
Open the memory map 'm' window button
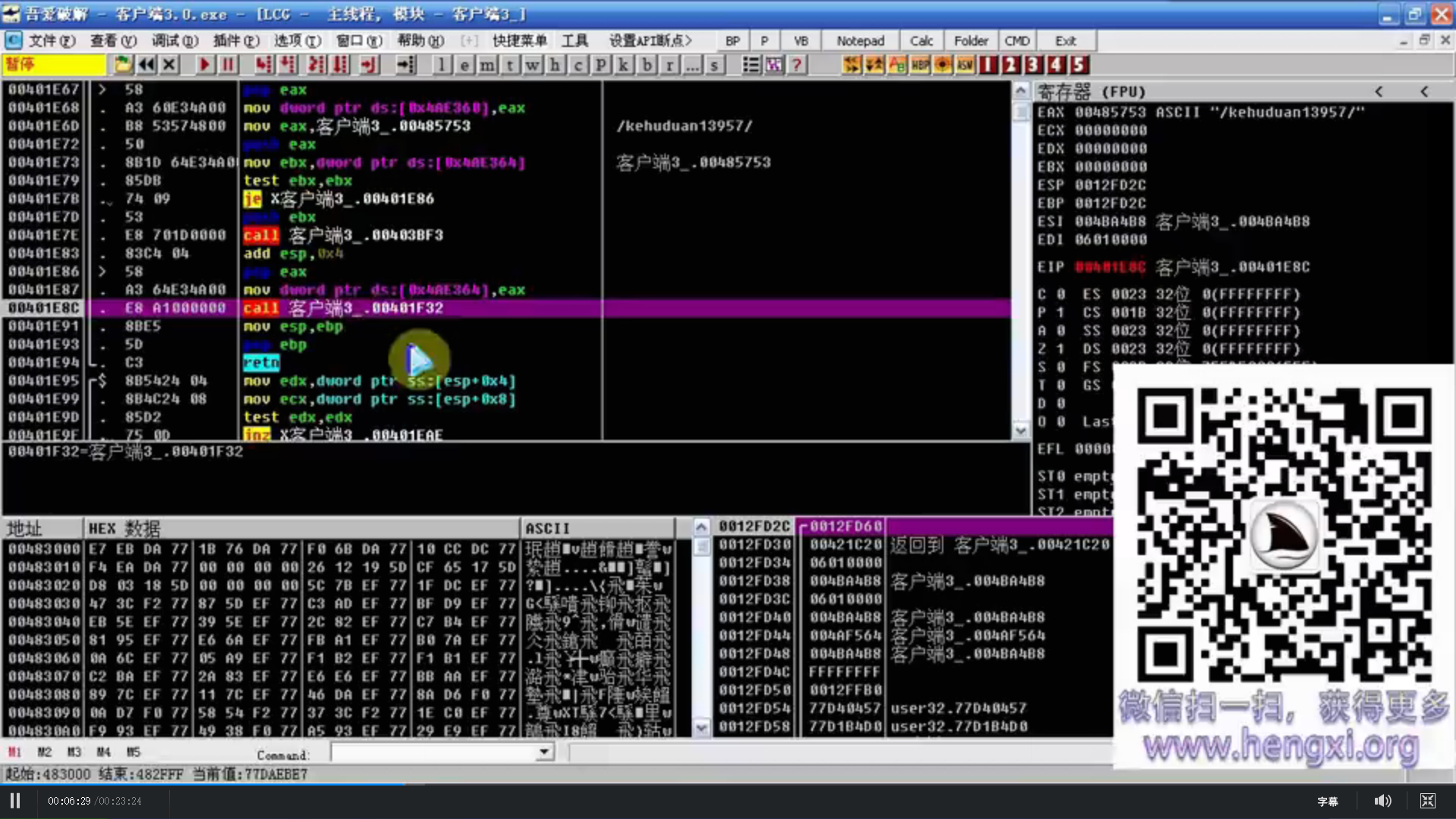[x=487, y=65]
